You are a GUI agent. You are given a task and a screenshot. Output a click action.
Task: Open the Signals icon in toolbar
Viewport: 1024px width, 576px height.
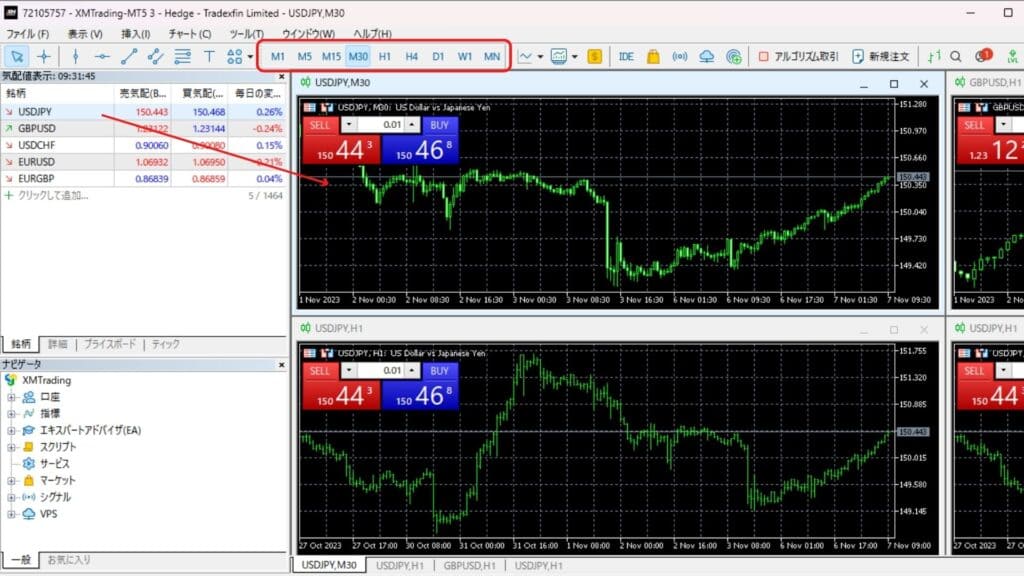(680, 57)
